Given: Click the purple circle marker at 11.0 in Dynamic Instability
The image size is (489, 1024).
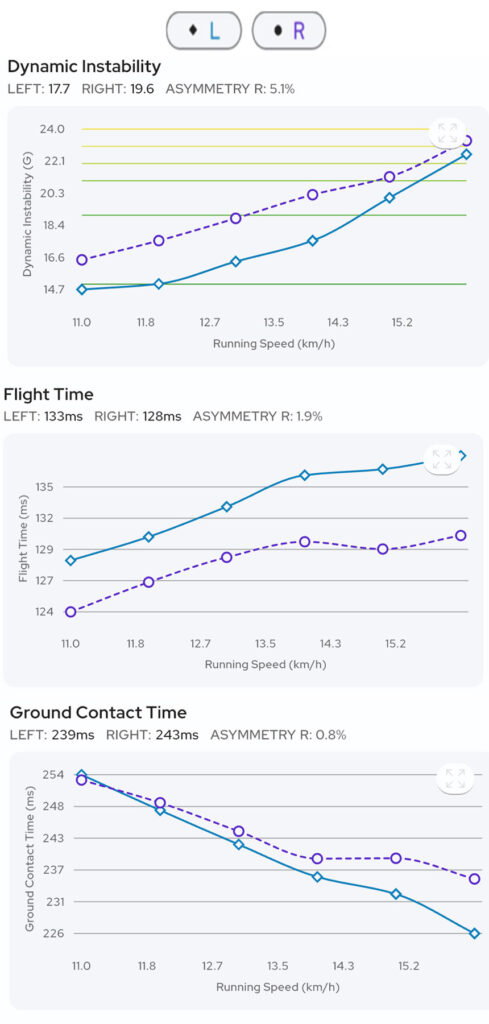Looking at the screenshot, I should (82, 260).
